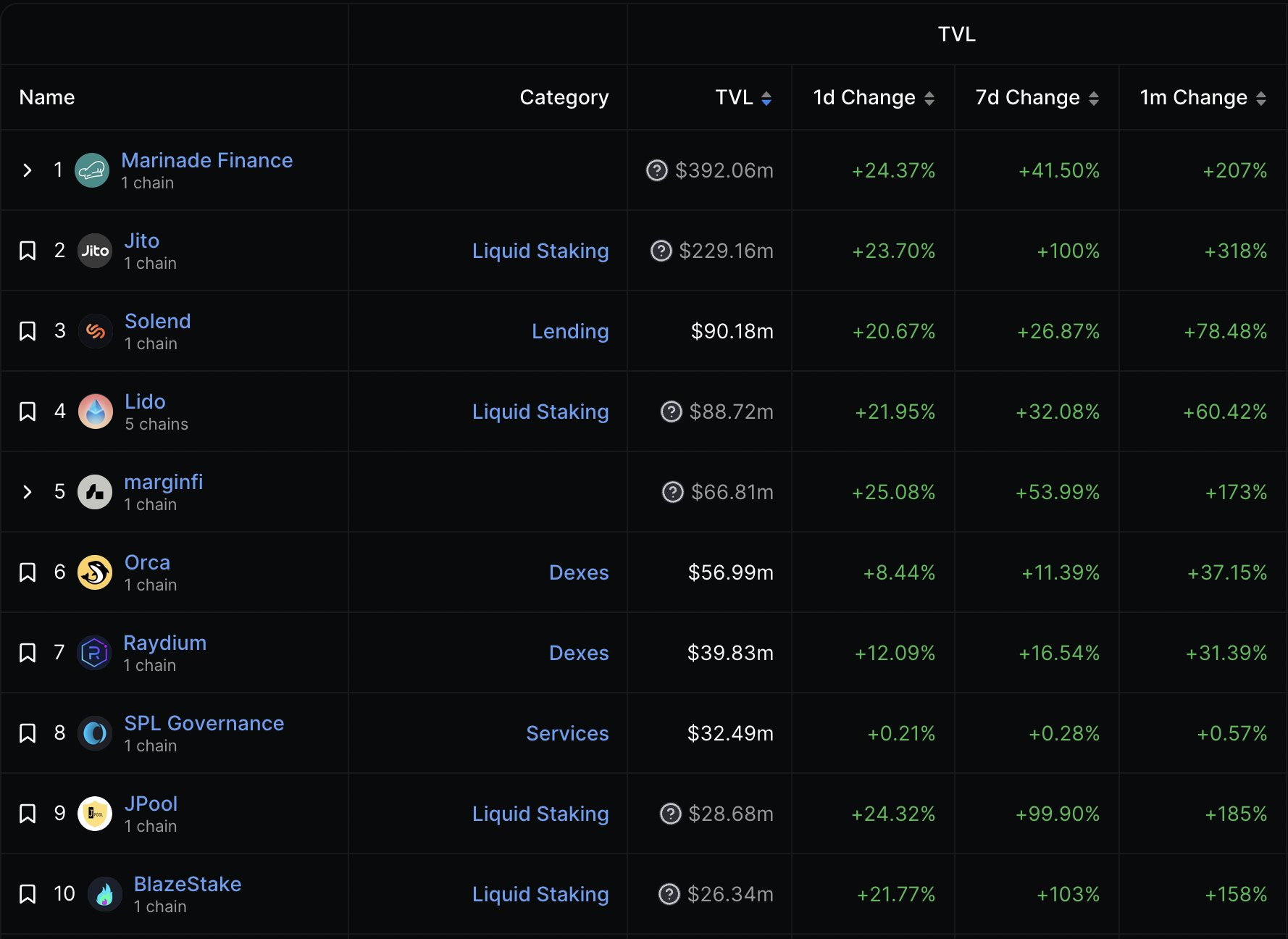This screenshot has height=939, width=1288.
Task: Click the help icon beside JPool's TVL
Action: tap(670, 814)
